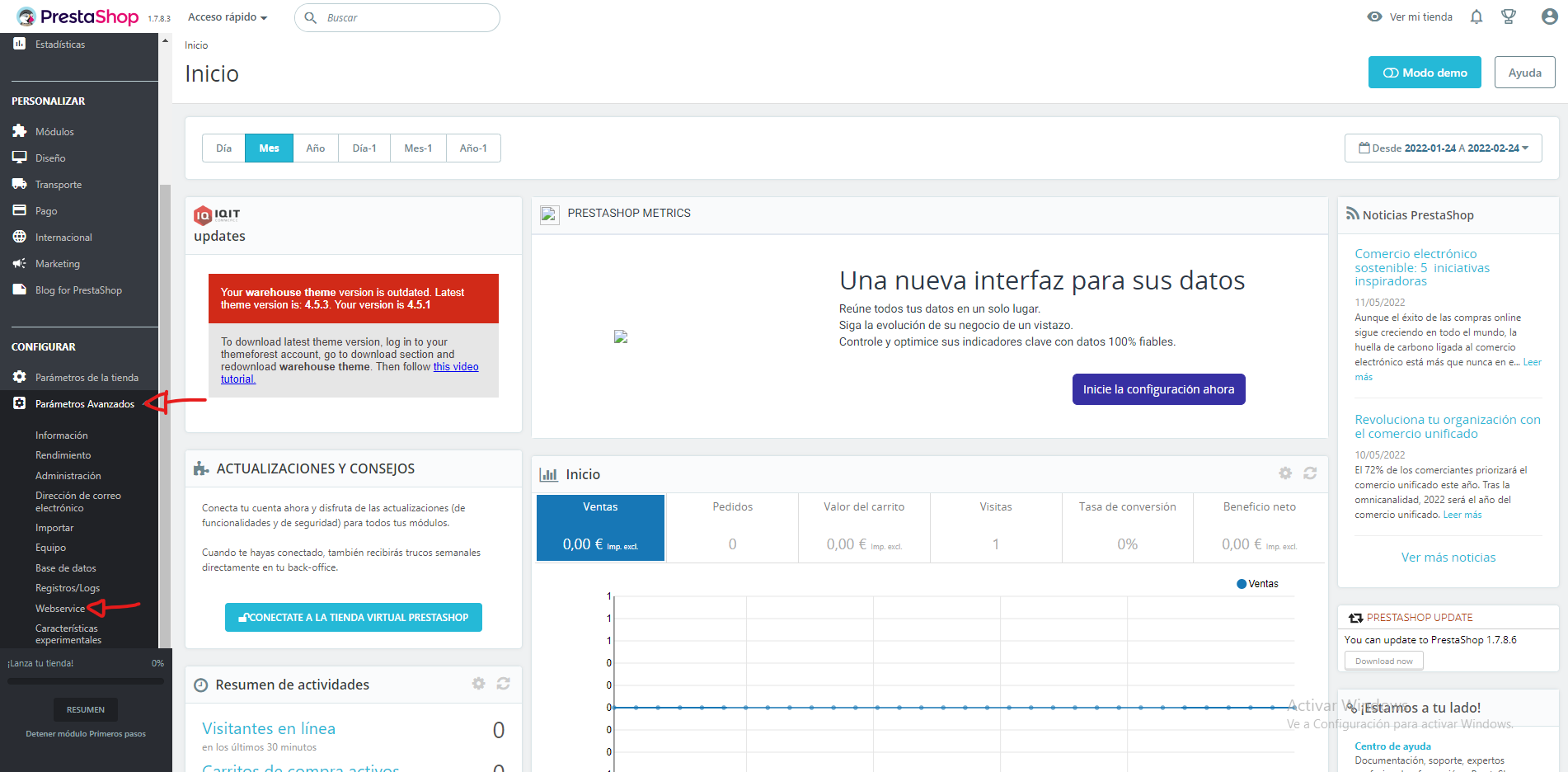Click Inicie la configuración ahora button
Screen dimensions: 1568x772
coord(1158,389)
